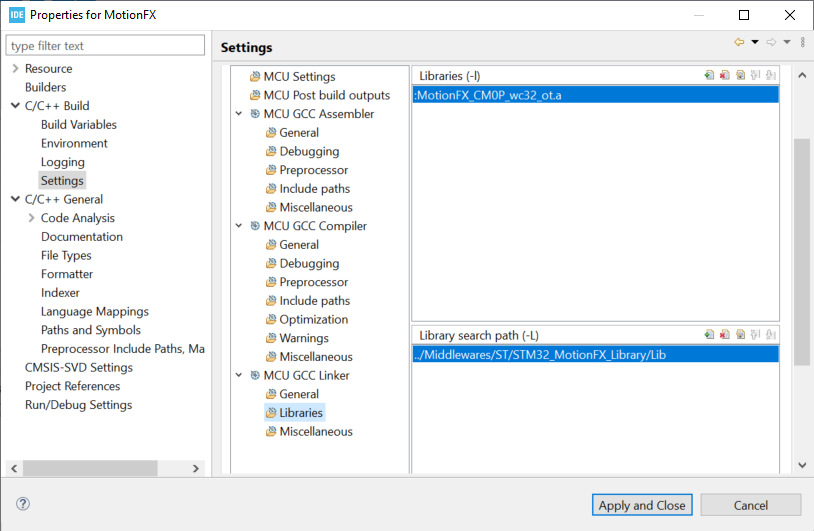This screenshot has height=531, width=814.
Task: Move Libraries (-l) entry down
Action: point(771,75)
